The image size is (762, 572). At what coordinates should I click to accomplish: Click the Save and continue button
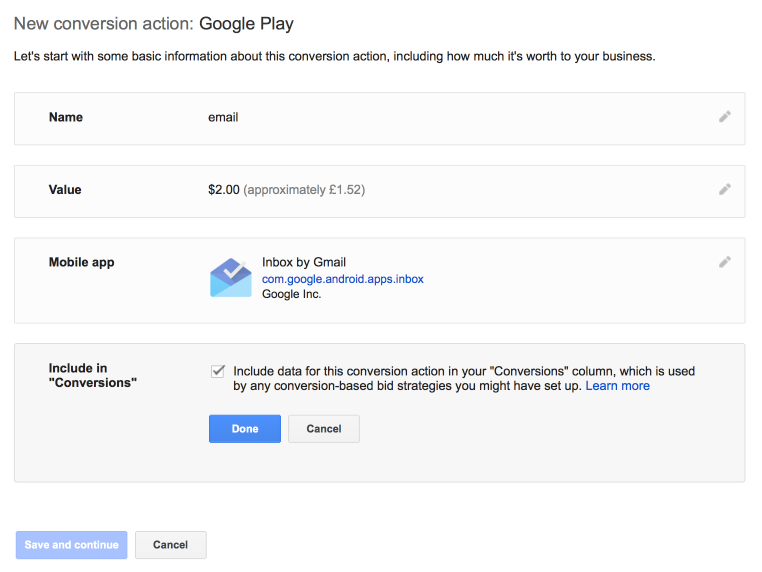point(71,545)
